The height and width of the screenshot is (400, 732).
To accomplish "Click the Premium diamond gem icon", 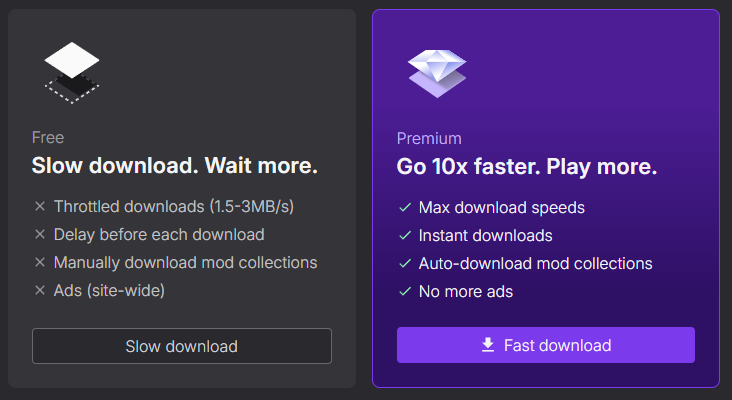I will pos(437,72).
